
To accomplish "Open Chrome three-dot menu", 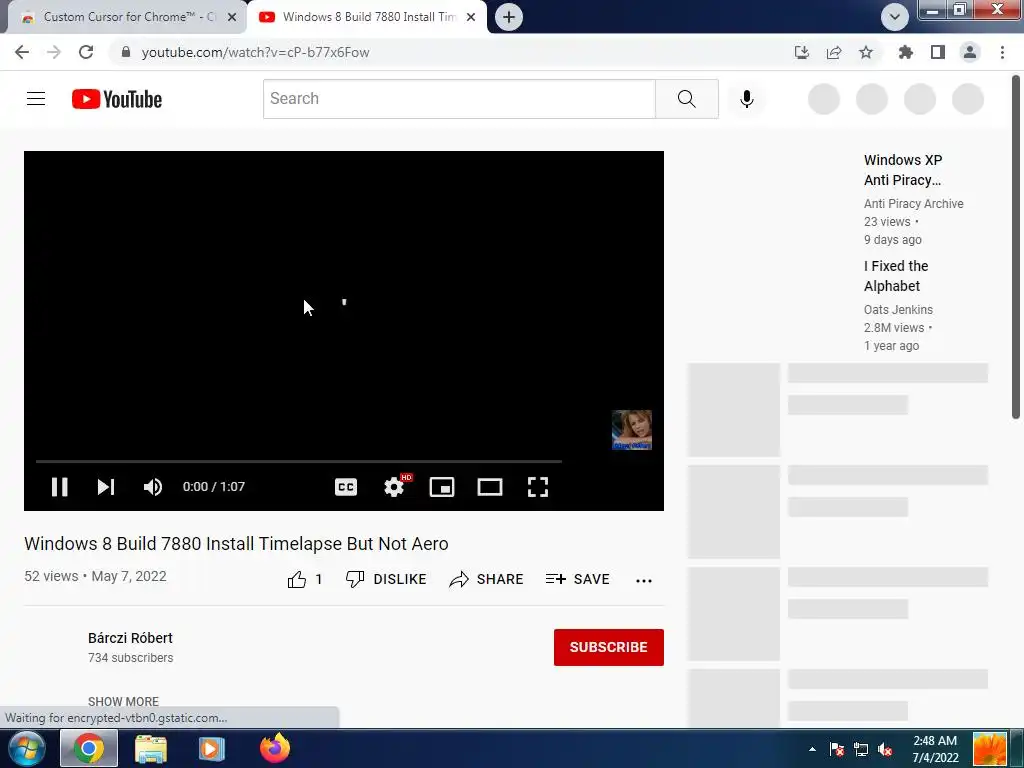I will tap(1002, 52).
